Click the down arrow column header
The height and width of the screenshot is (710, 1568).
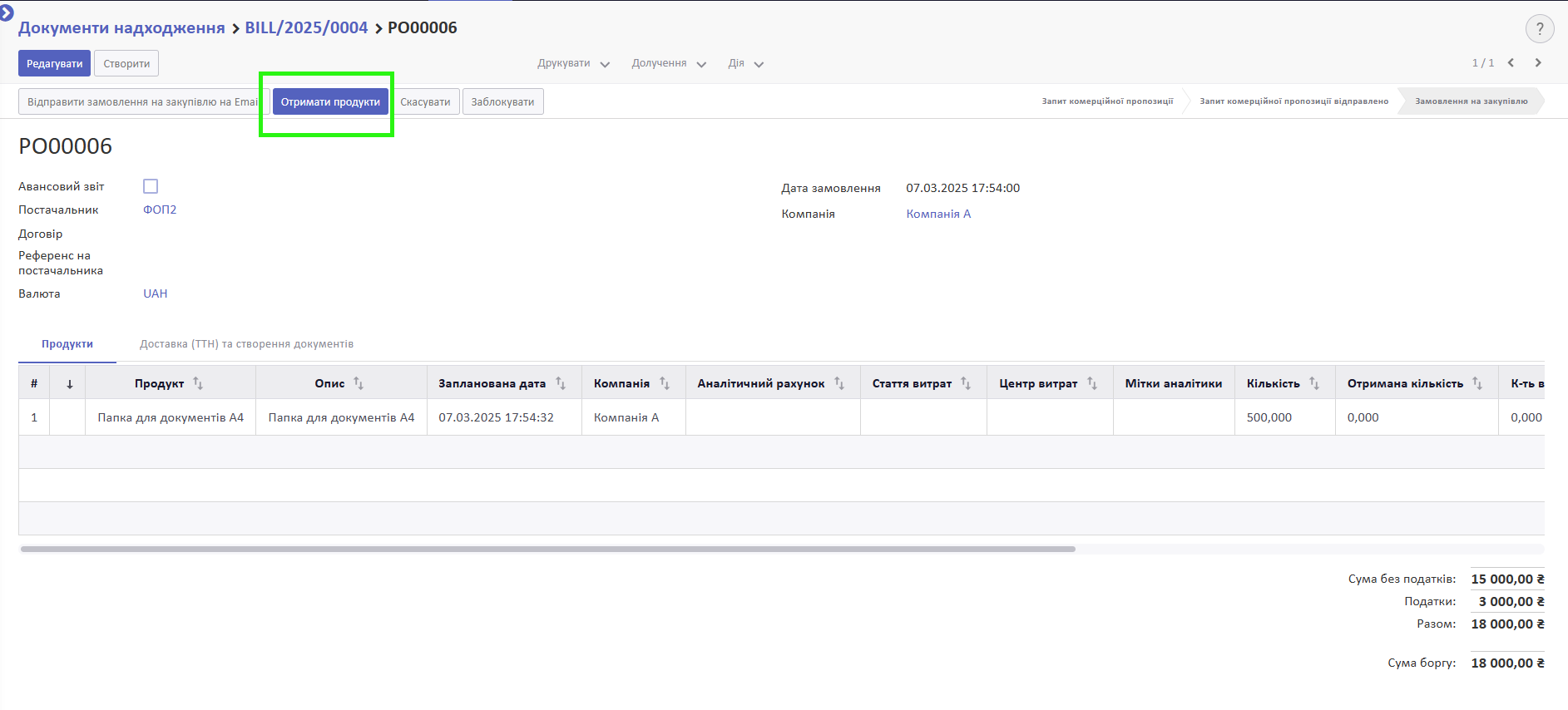click(70, 384)
